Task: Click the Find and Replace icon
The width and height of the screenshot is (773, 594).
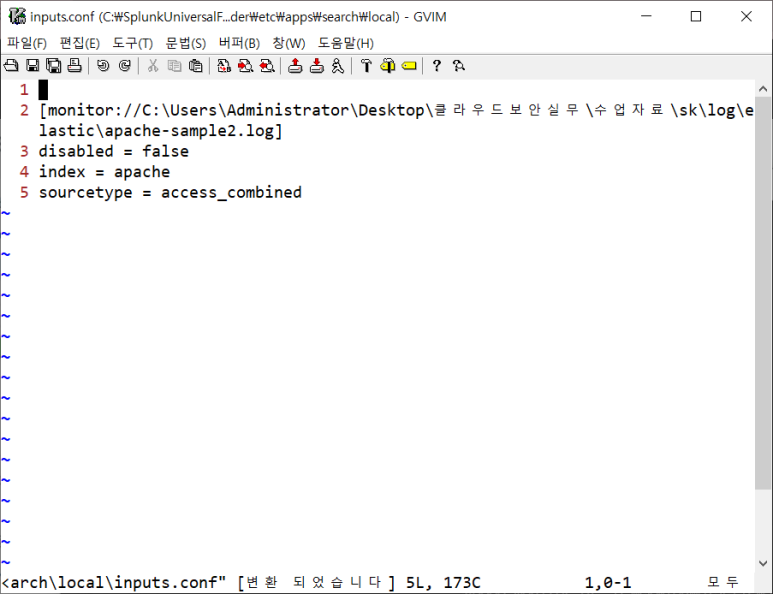Action: (x=224, y=66)
